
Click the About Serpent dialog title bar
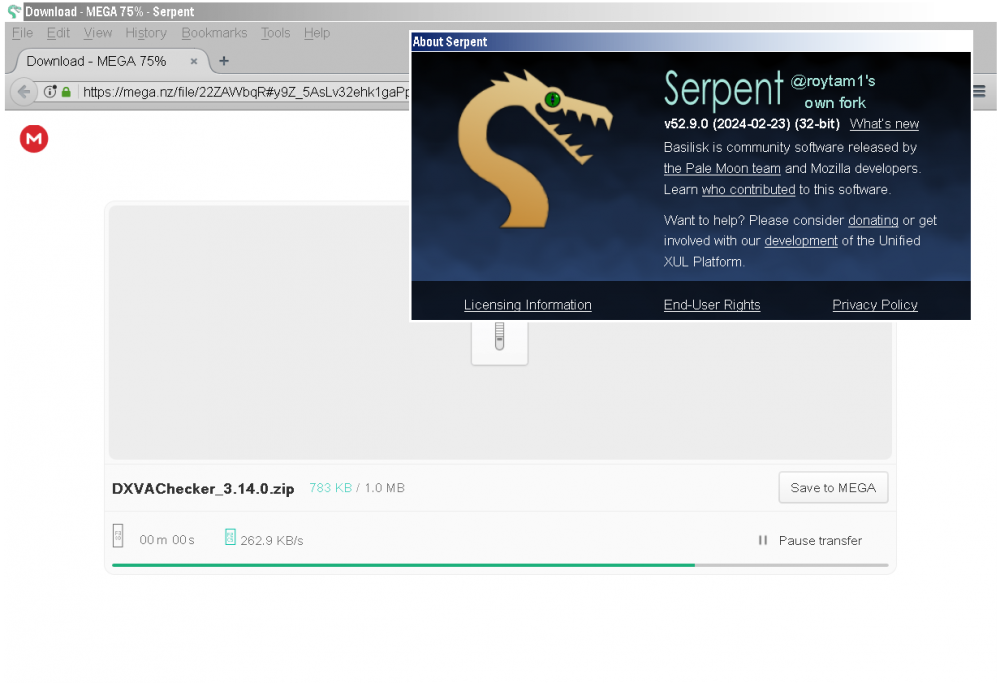tap(691, 42)
